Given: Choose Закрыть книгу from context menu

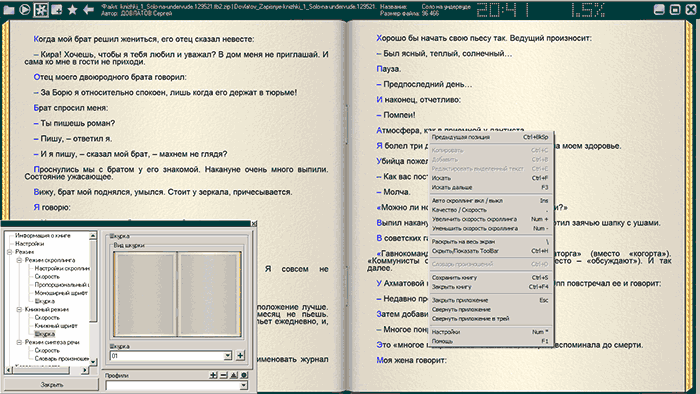Looking at the screenshot, I should point(490,287).
